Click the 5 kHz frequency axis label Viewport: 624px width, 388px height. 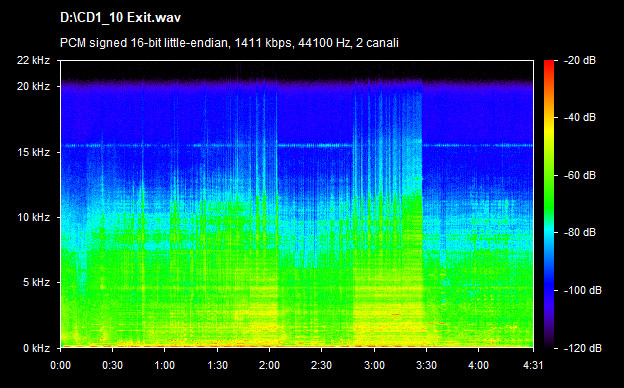(x=36, y=283)
